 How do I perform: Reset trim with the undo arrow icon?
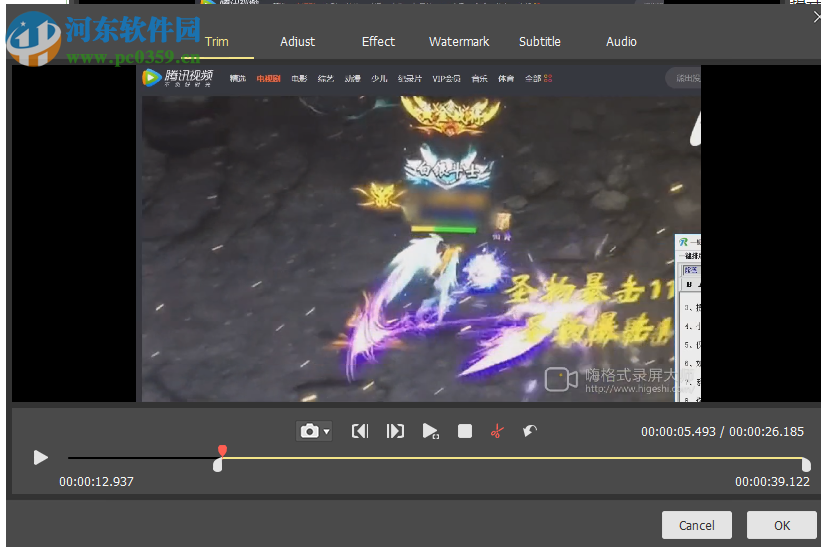[x=530, y=431]
